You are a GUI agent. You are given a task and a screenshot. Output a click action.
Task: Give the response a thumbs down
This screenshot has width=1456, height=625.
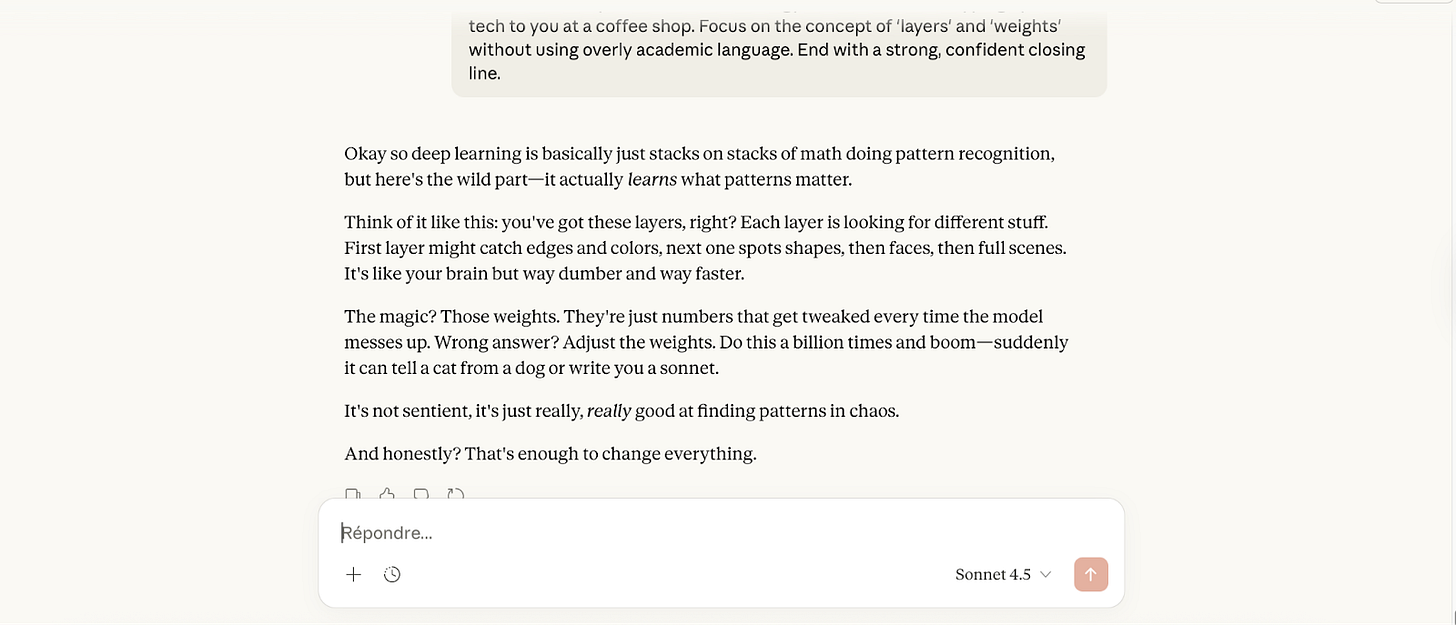point(421,494)
